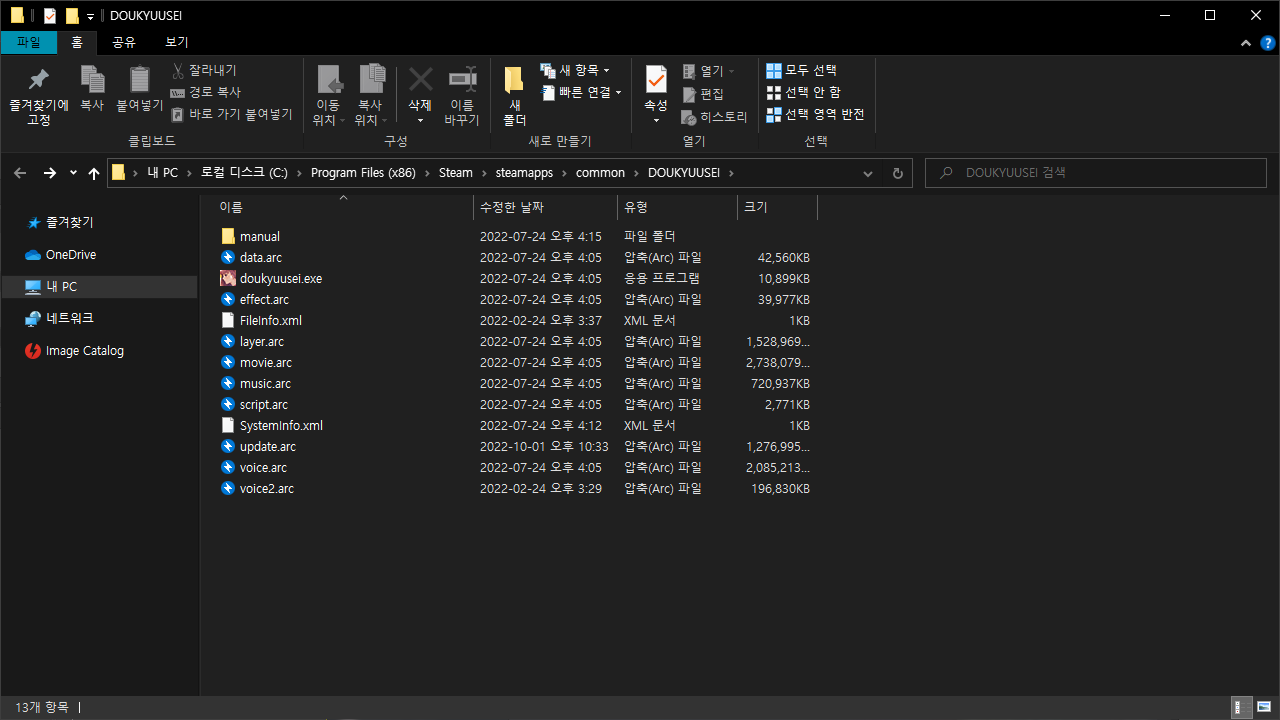Image resolution: width=1280 pixels, height=720 pixels.
Task: Sort by the Type (유형) column header
Action: pyautogui.click(x=678, y=207)
